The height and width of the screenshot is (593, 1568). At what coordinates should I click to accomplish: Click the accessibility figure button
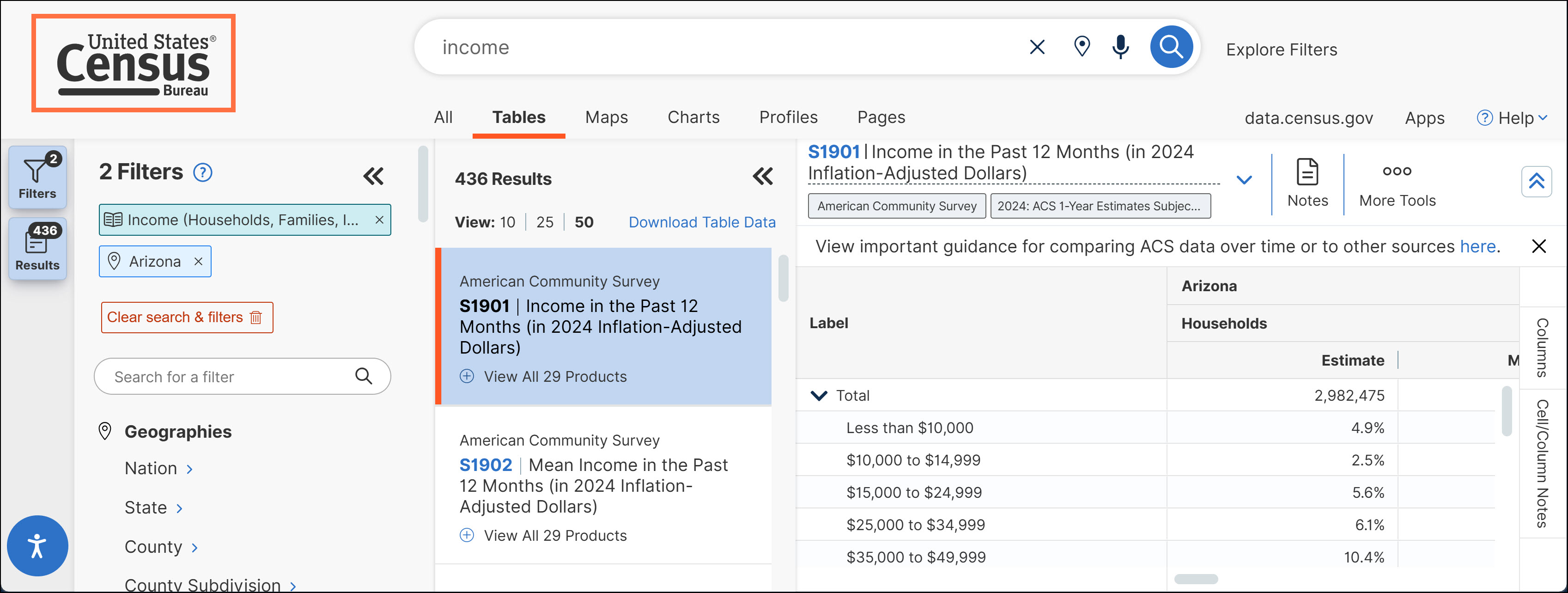click(37, 545)
